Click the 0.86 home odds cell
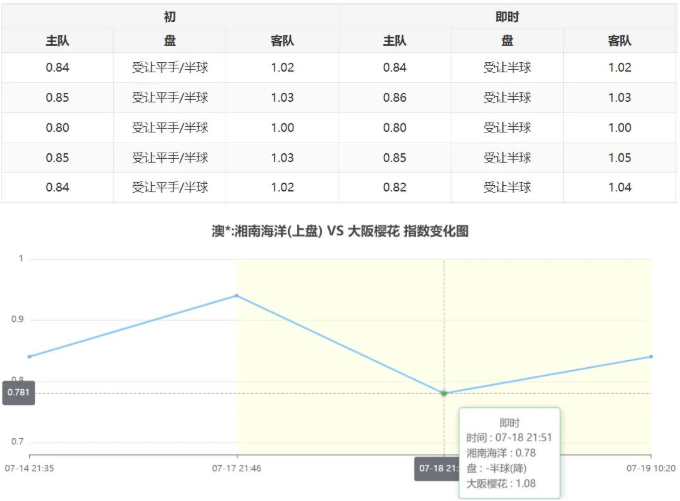680x501 pixels. click(395, 98)
